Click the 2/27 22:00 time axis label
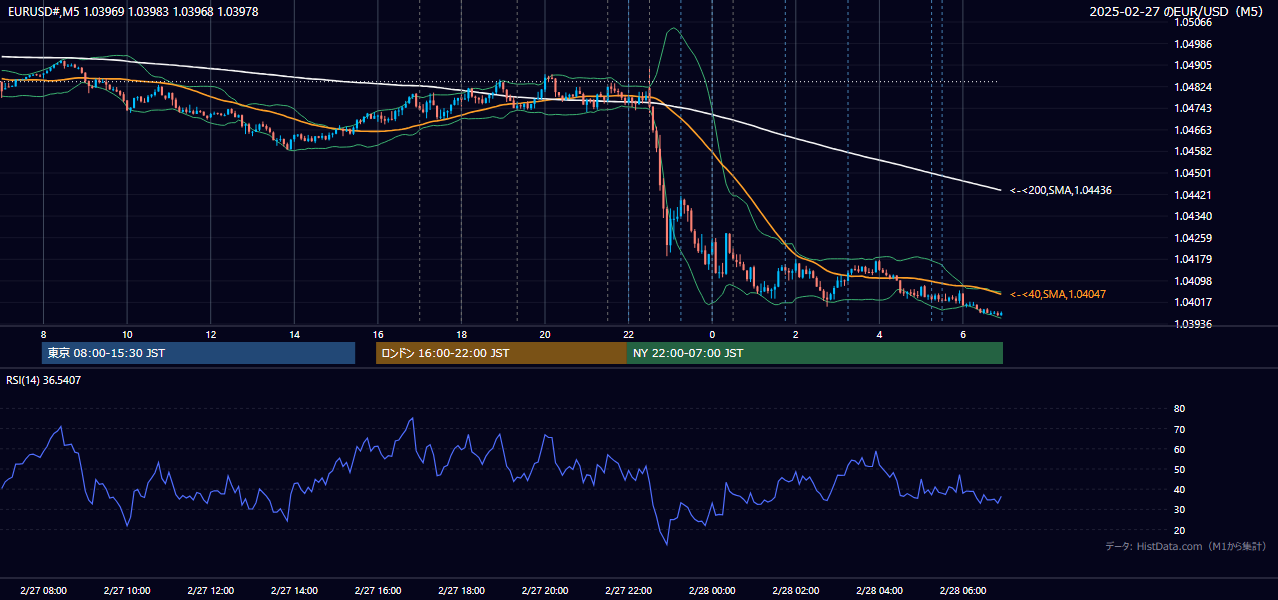1278x600 pixels. coord(628,590)
